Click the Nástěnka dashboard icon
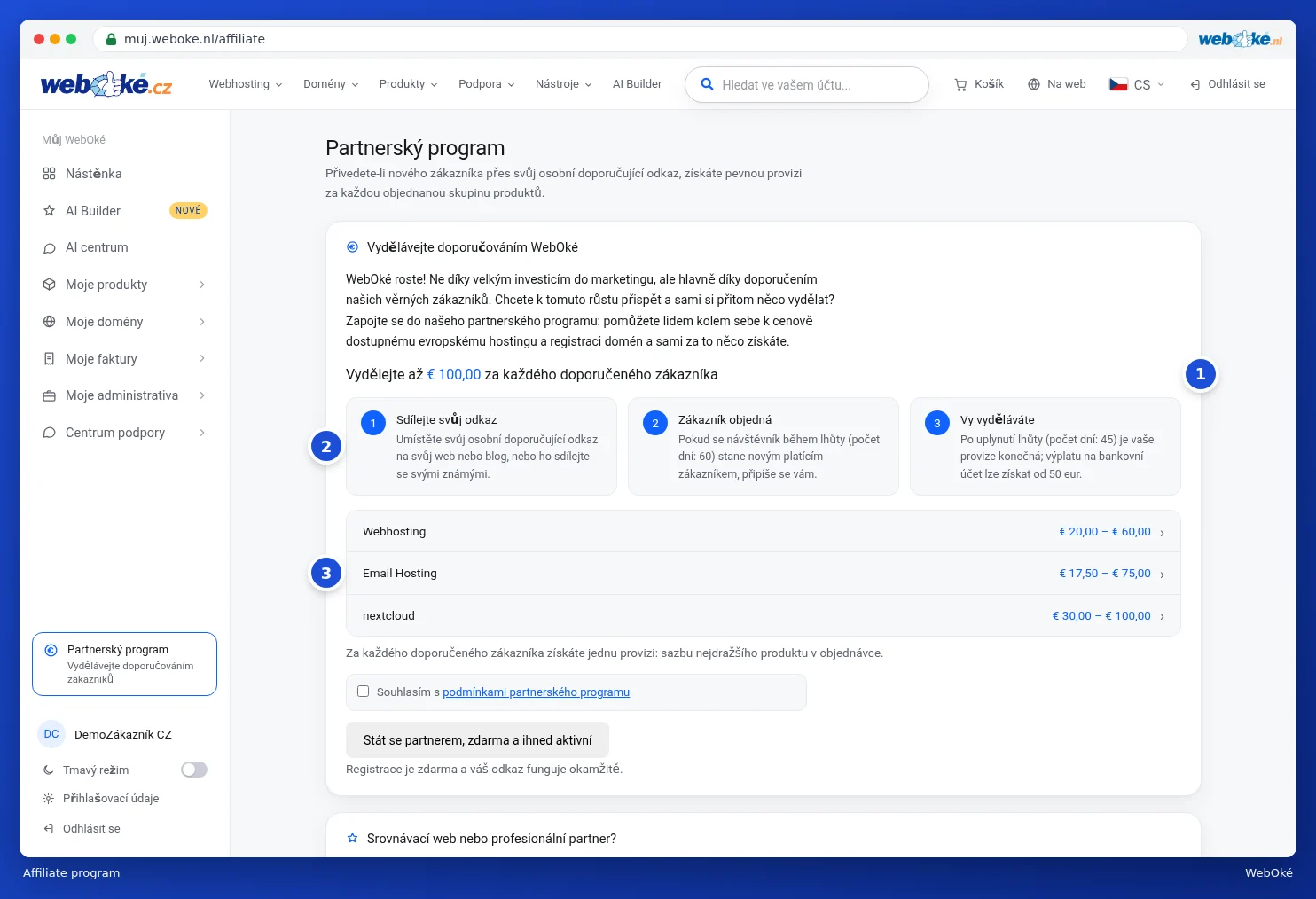This screenshot has width=1316, height=899. tap(49, 174)
